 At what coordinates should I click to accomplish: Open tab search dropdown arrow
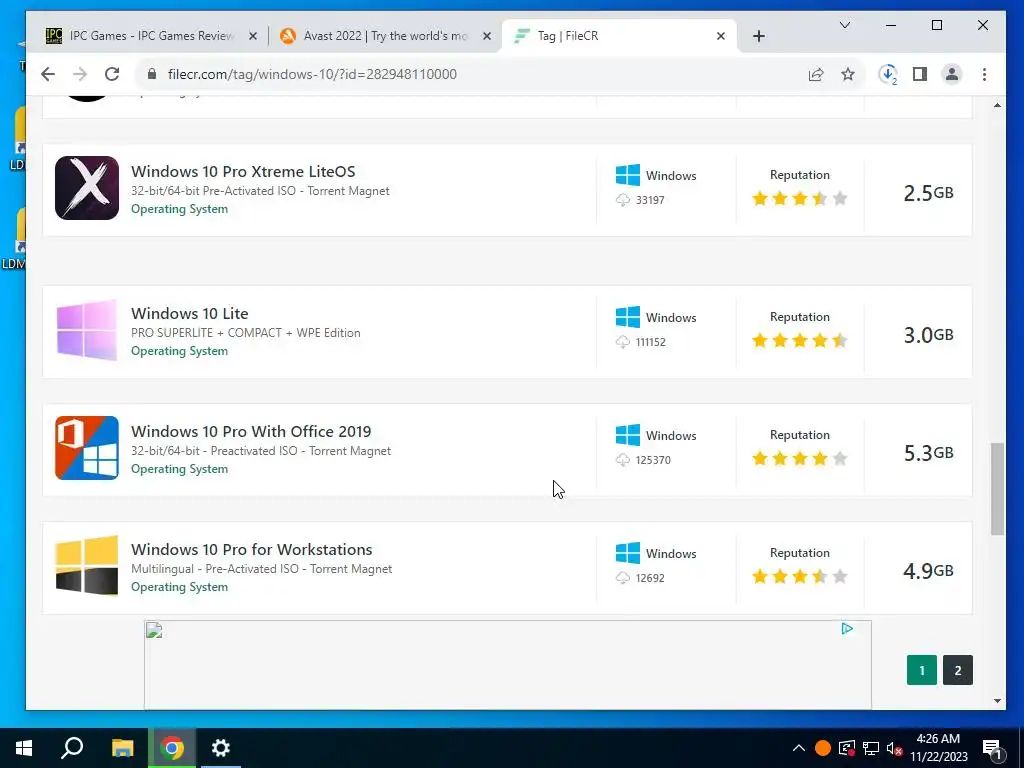tap(844, 25)
